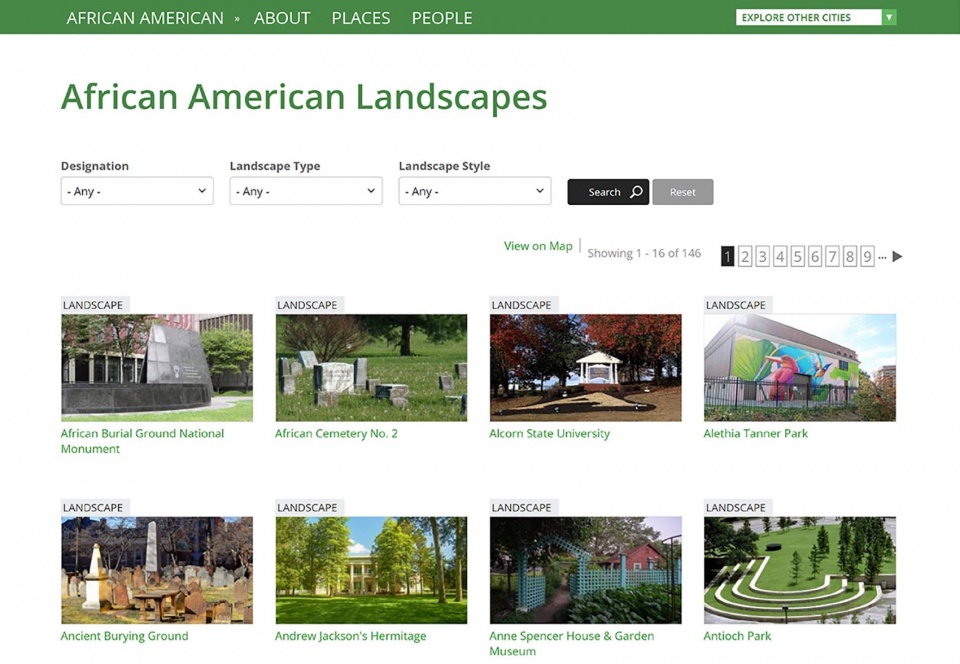The height and width of the screenshot is (664, 960).
Task: Open the Explore Other Cities green arrow
Action: tap(889, 17)
